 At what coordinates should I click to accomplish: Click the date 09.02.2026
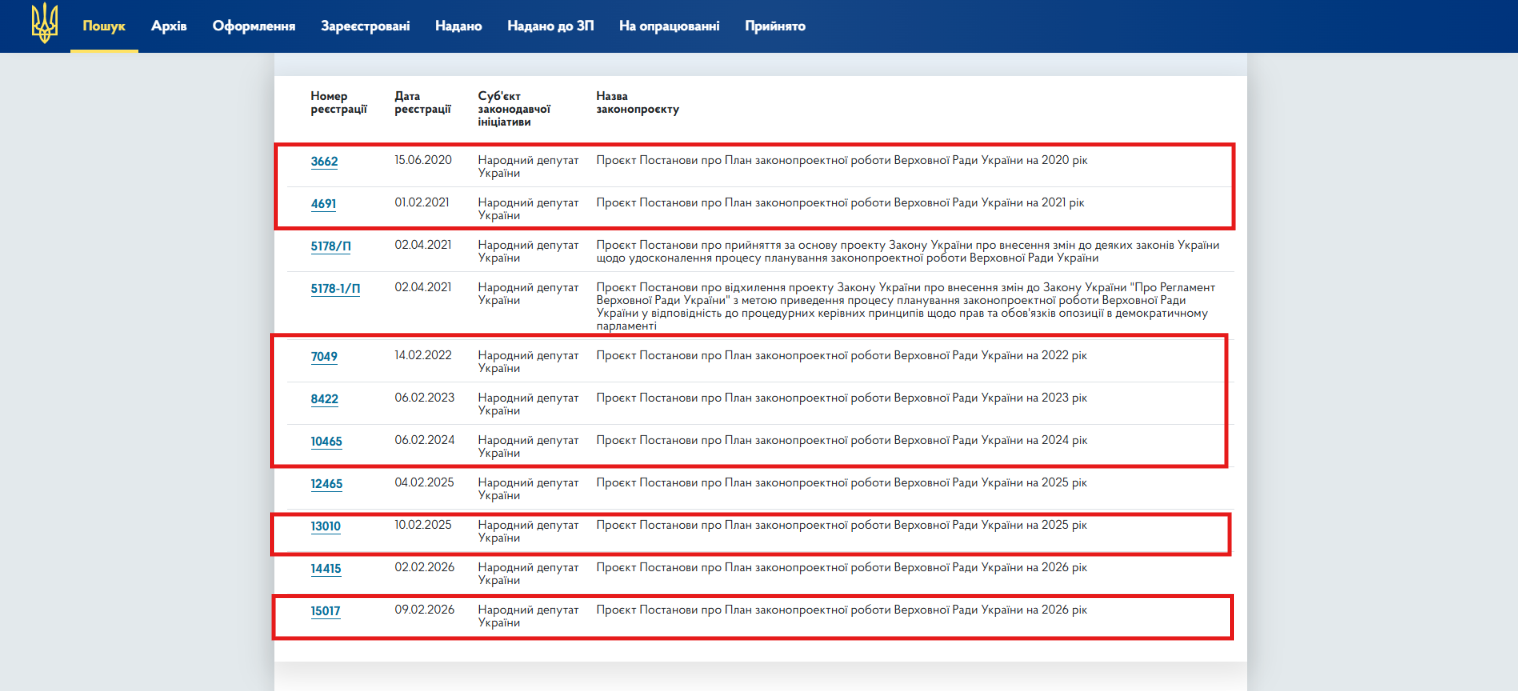tap(425, 609)
